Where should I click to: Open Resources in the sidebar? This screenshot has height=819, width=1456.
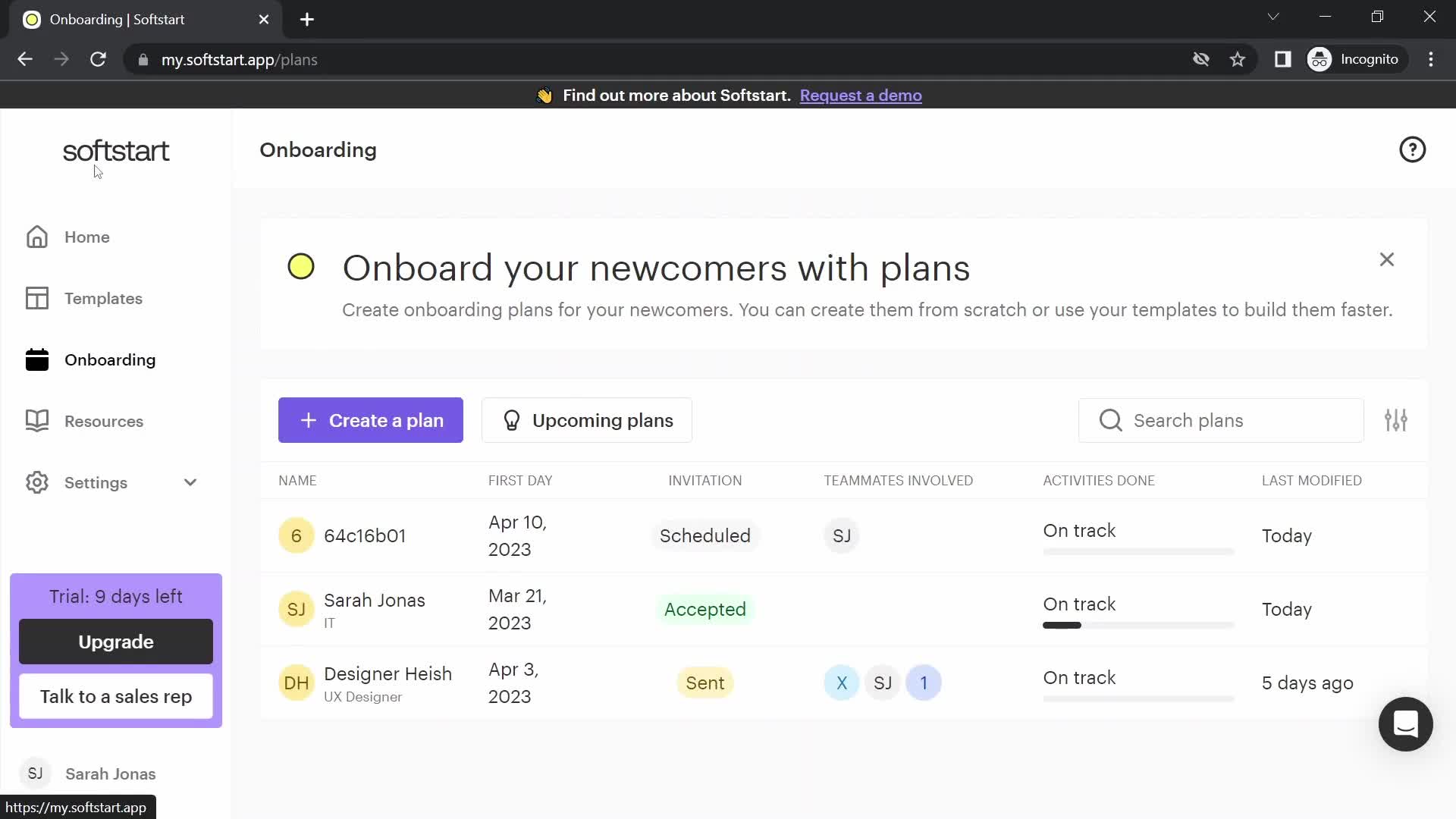pyautogui.click(x=104, y=422)
